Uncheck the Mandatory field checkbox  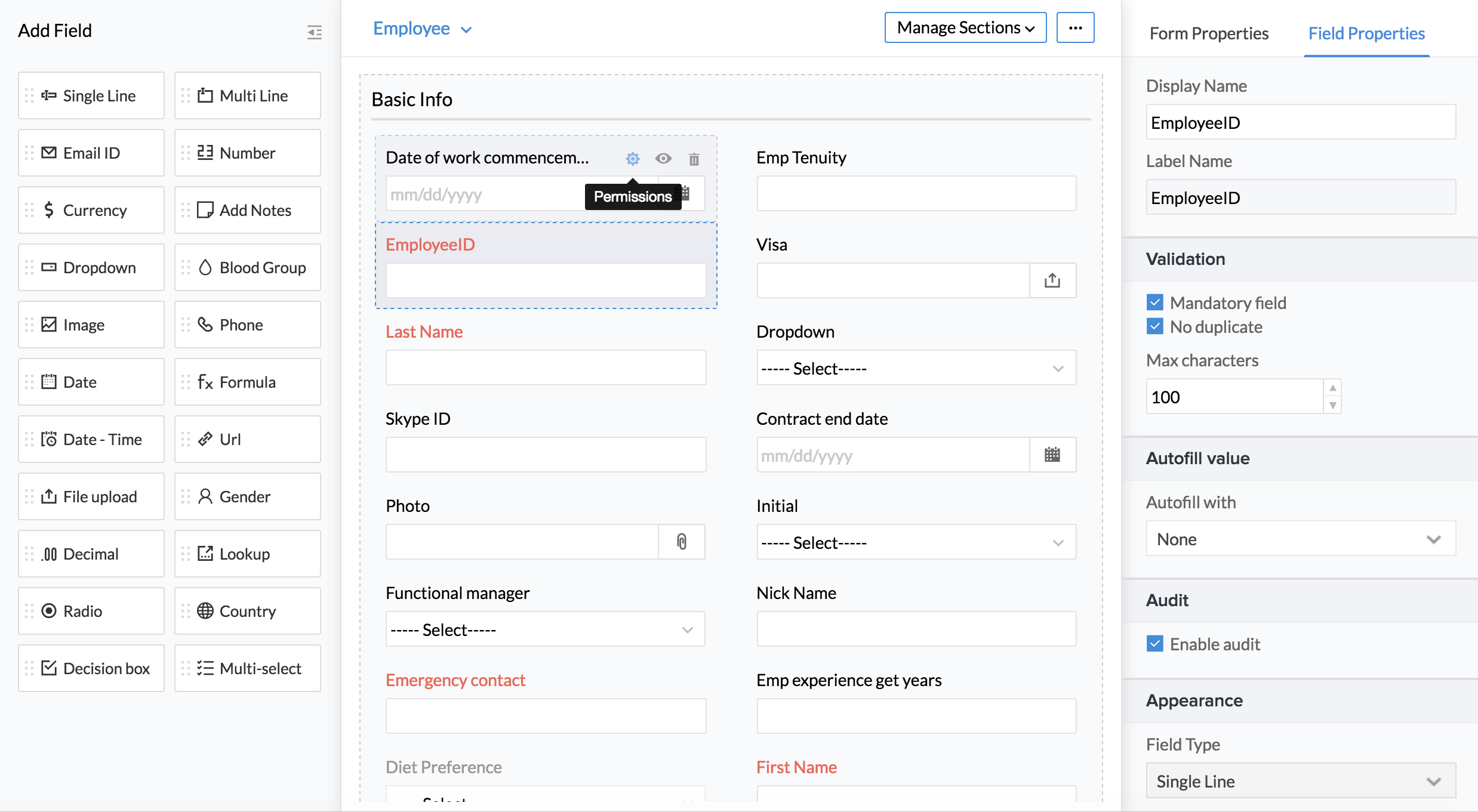pyautogui.click(x=1155, y=302)
